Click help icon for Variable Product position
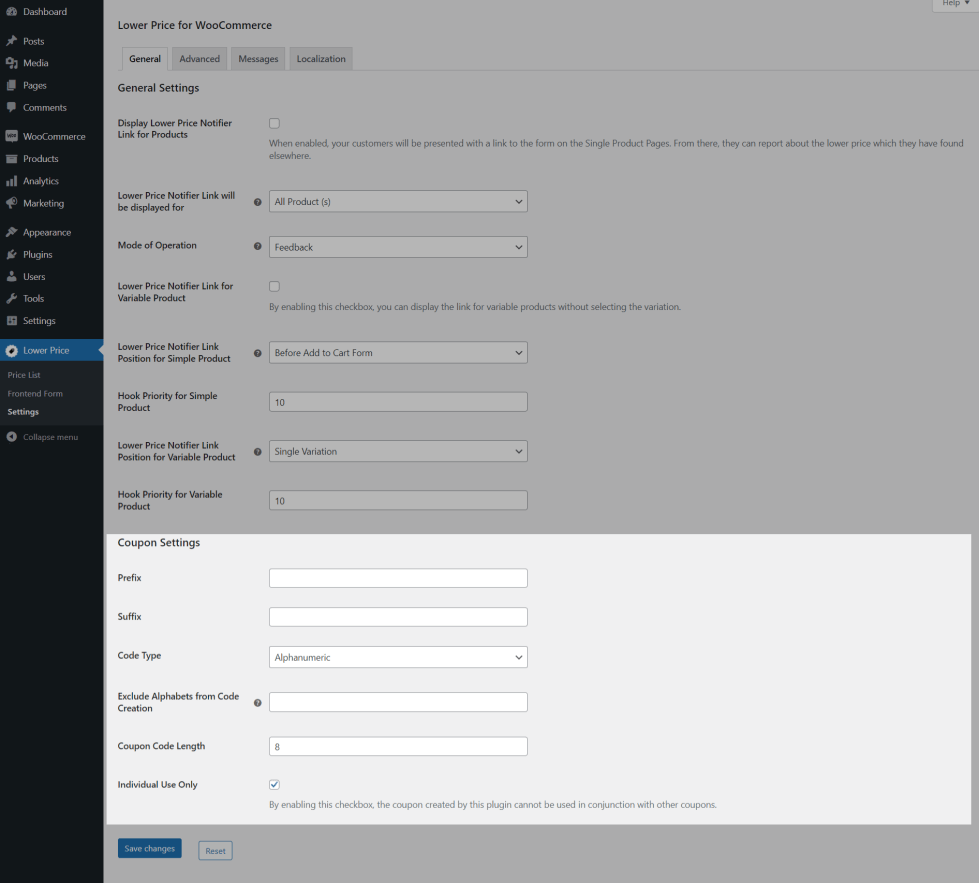 click(x=257, y=451)
